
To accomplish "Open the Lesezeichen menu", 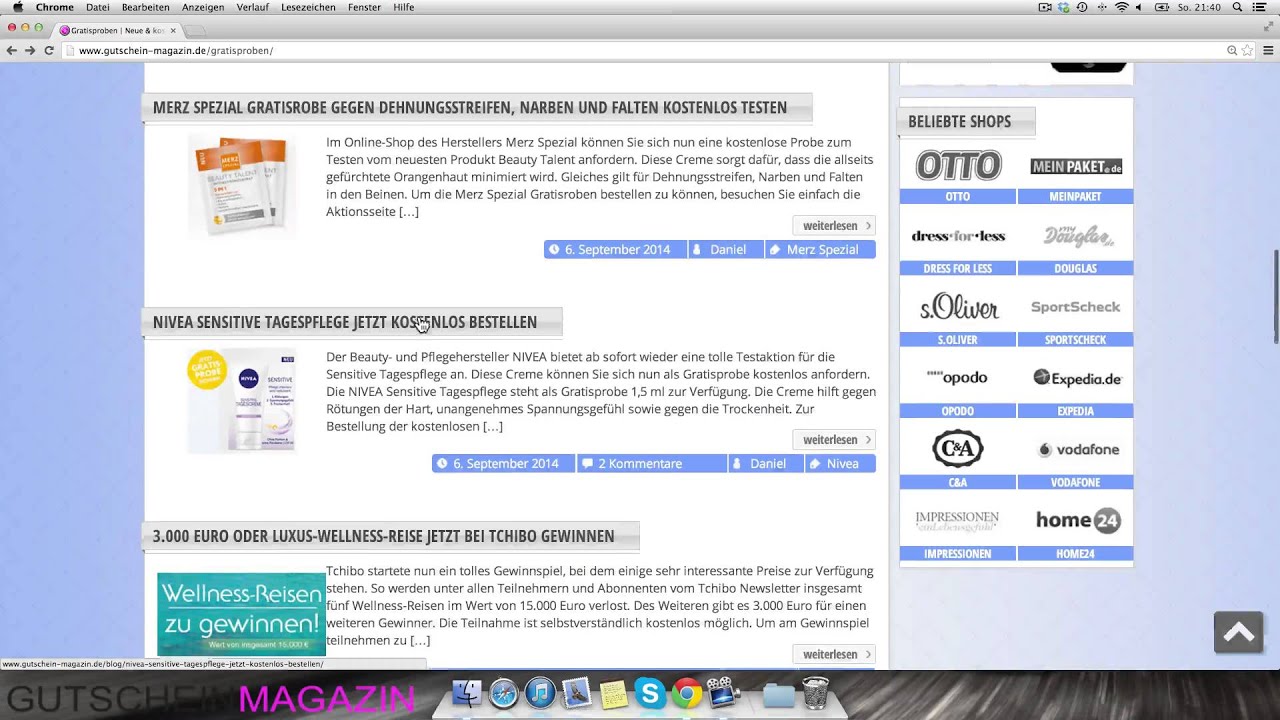I will point(309,7).
